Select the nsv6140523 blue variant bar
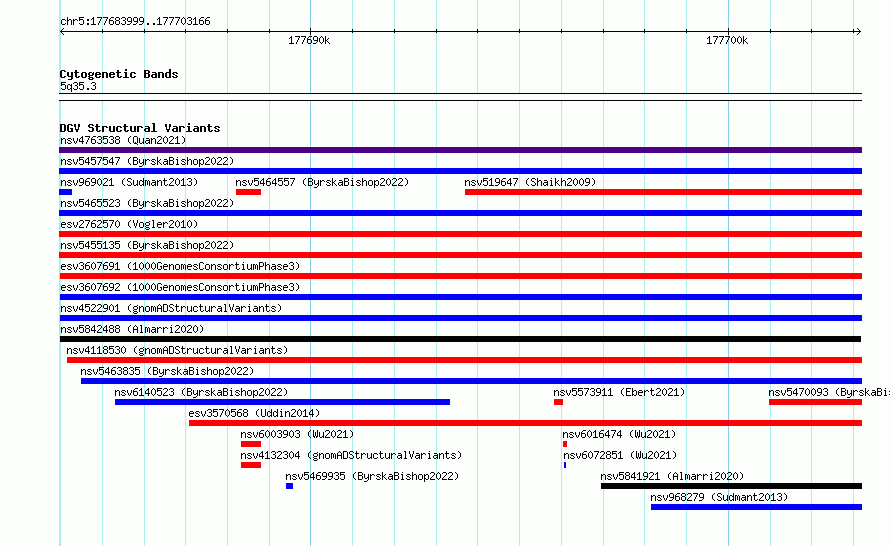Image resolution: width=890 pixels, height=546 pixels. tap(282, 402)
